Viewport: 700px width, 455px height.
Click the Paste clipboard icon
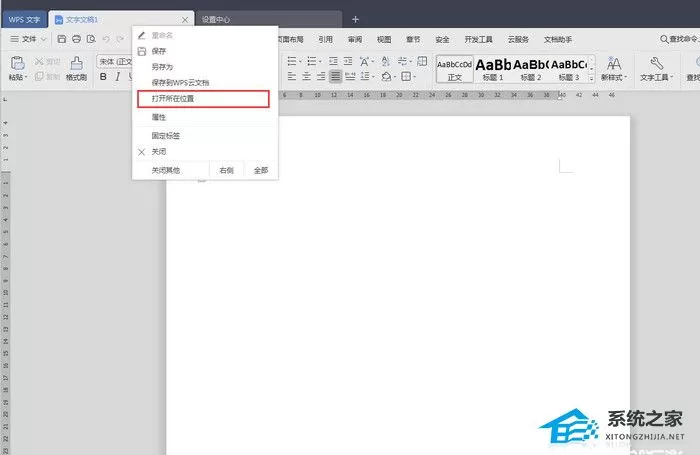(17, 64)
